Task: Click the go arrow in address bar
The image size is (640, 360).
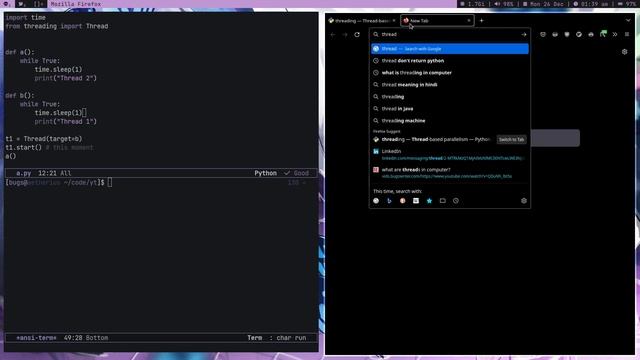Action: (524, 35)
